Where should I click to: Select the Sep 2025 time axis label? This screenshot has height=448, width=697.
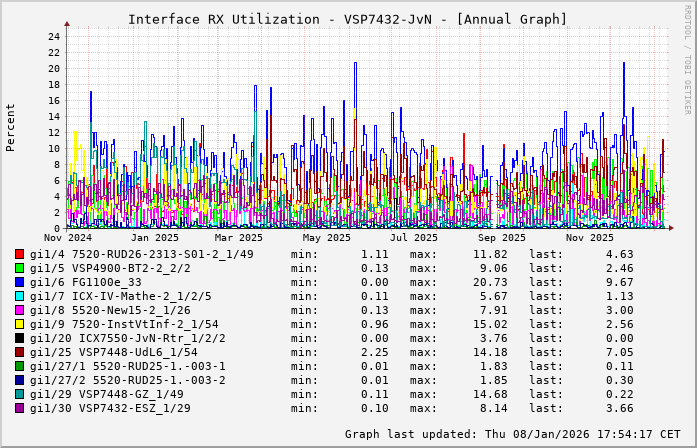pyautogui.click(x=502, y=238)
